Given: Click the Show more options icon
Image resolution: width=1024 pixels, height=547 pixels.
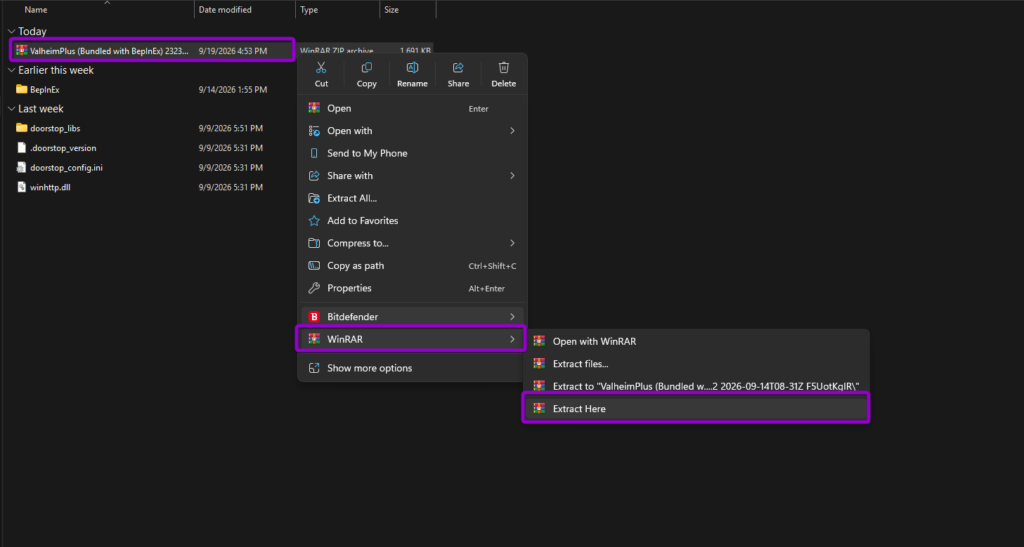Looking at the screenshot, I should click(314, 368).
